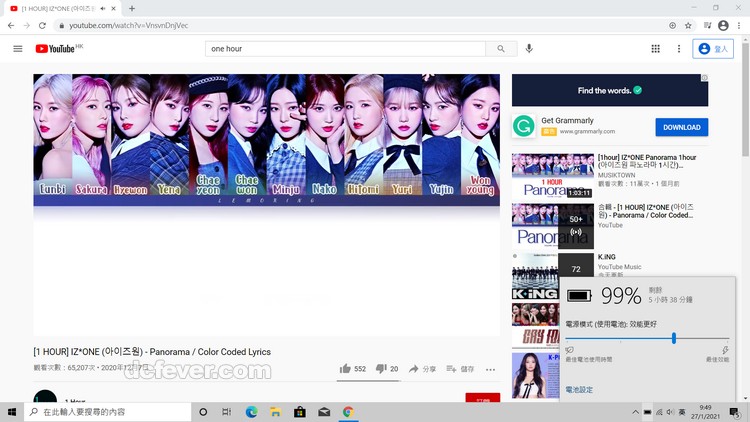
Task: Open Task View on the taskbar
Action: tap(227, 412)
